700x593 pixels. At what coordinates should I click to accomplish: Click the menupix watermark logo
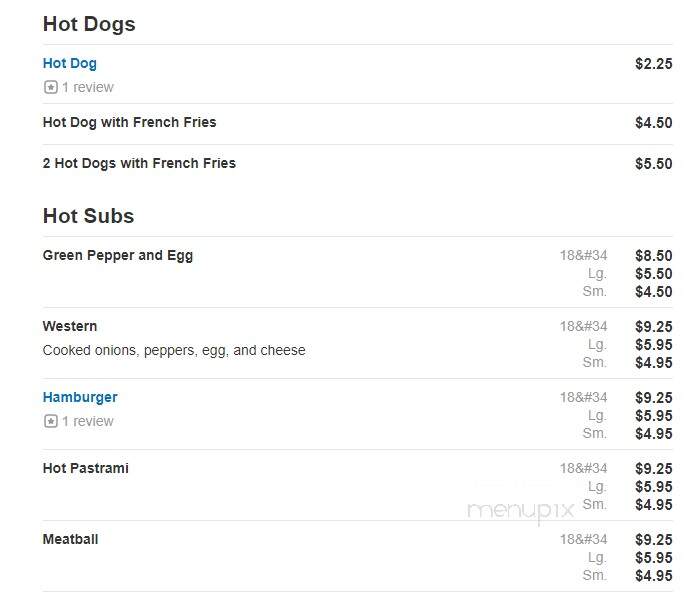[x=521, y=511]
